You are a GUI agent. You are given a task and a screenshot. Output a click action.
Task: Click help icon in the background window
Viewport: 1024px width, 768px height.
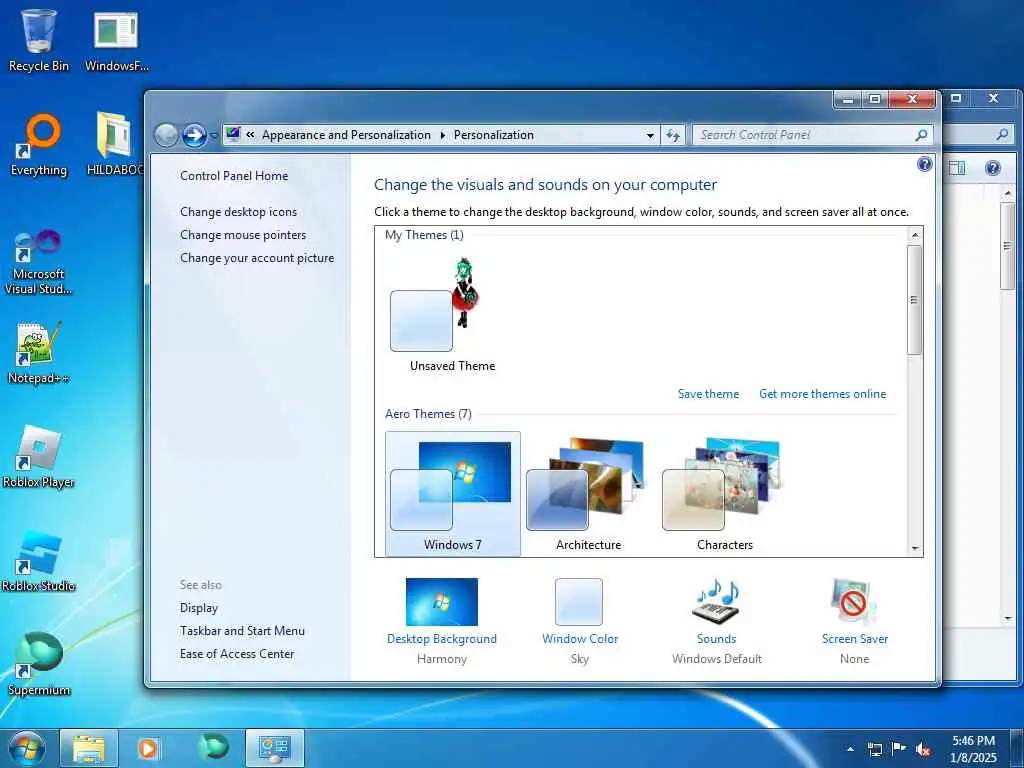pyautogui.click(x=993, y=168)
